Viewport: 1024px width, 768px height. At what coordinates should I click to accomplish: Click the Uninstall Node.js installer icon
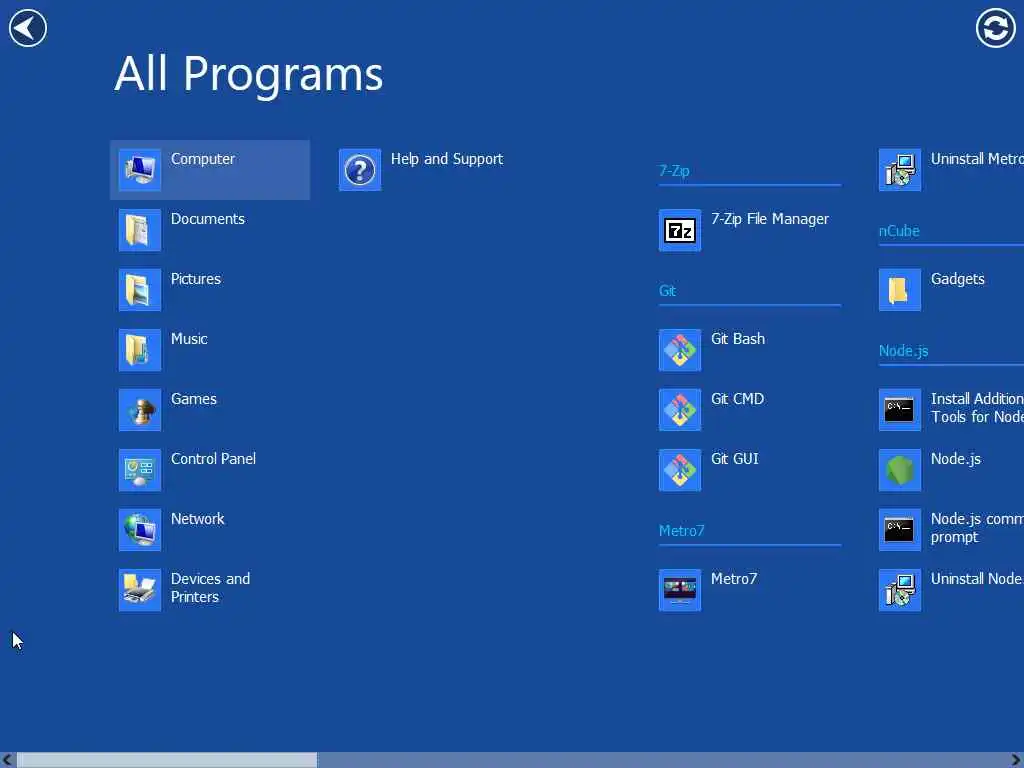point(900,590)
